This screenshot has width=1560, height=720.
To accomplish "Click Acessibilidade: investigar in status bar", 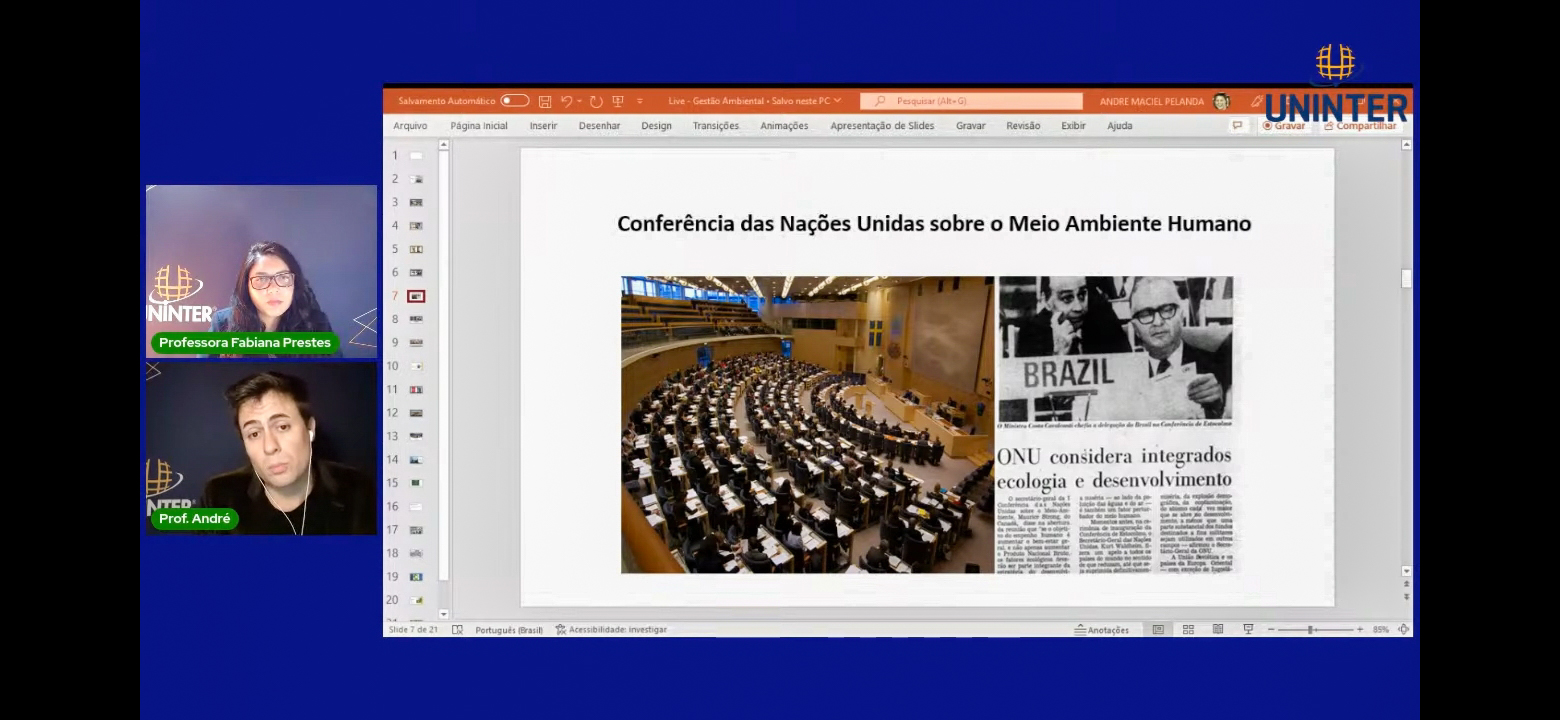I will (611, 630).
